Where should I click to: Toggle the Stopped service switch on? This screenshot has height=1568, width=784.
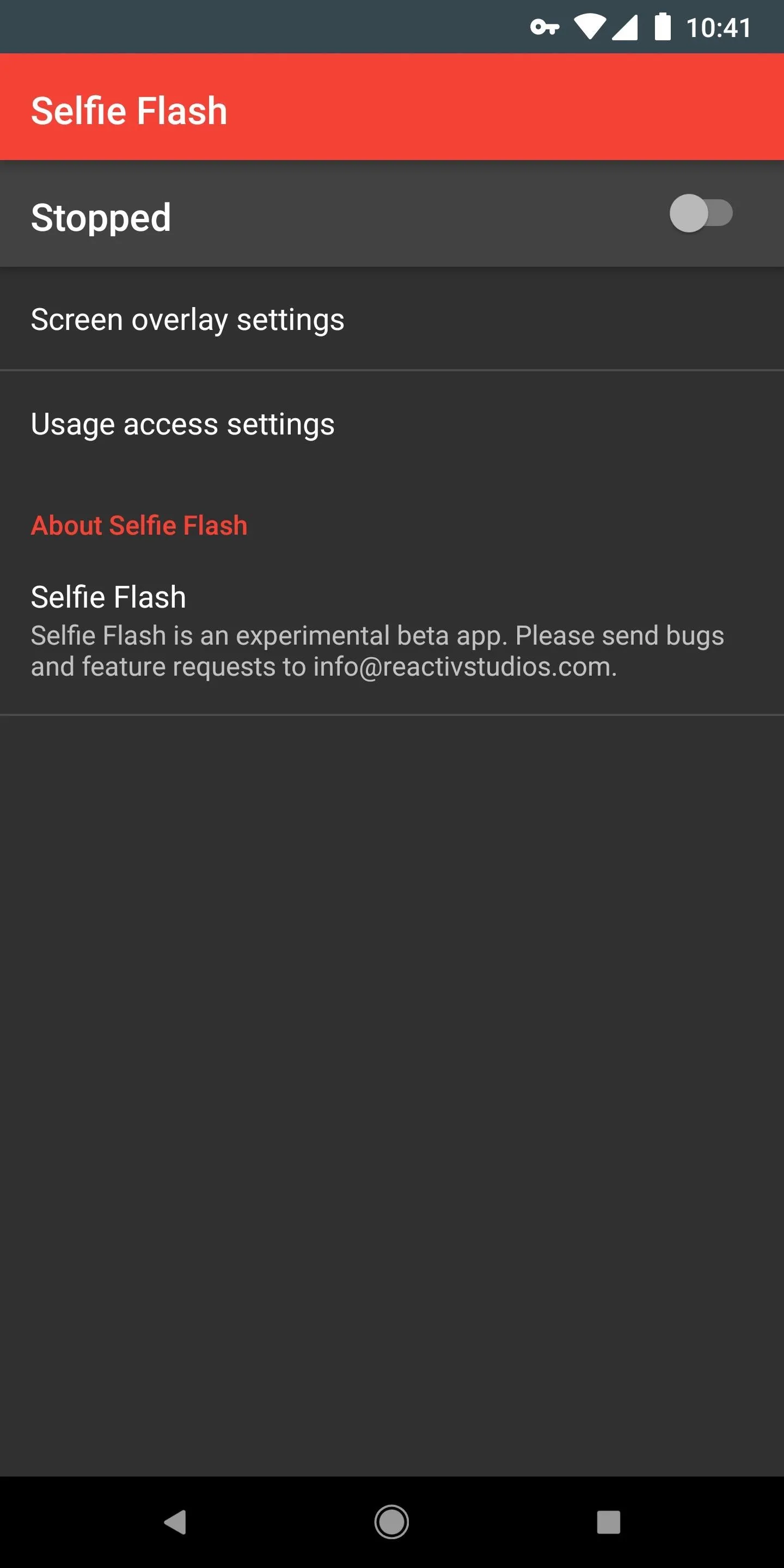click(701, 213)
